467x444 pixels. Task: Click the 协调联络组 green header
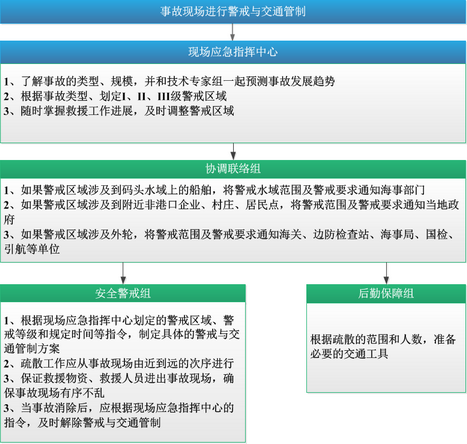tap(233, 169)
